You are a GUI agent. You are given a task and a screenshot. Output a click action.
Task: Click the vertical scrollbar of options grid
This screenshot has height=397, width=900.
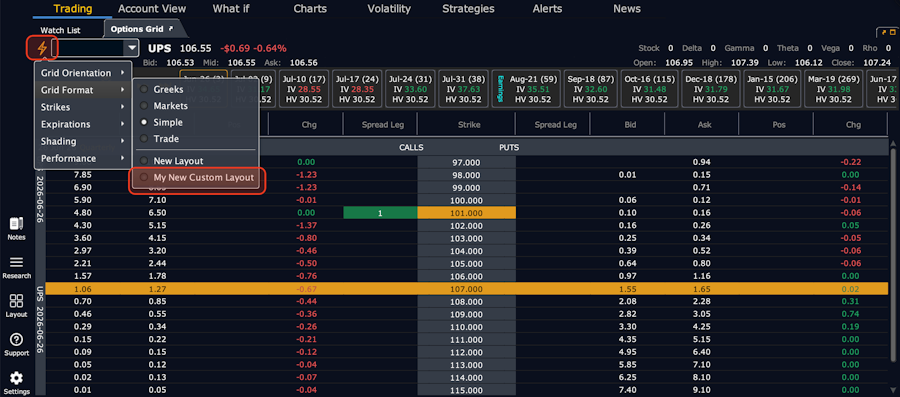coord(893,267)
